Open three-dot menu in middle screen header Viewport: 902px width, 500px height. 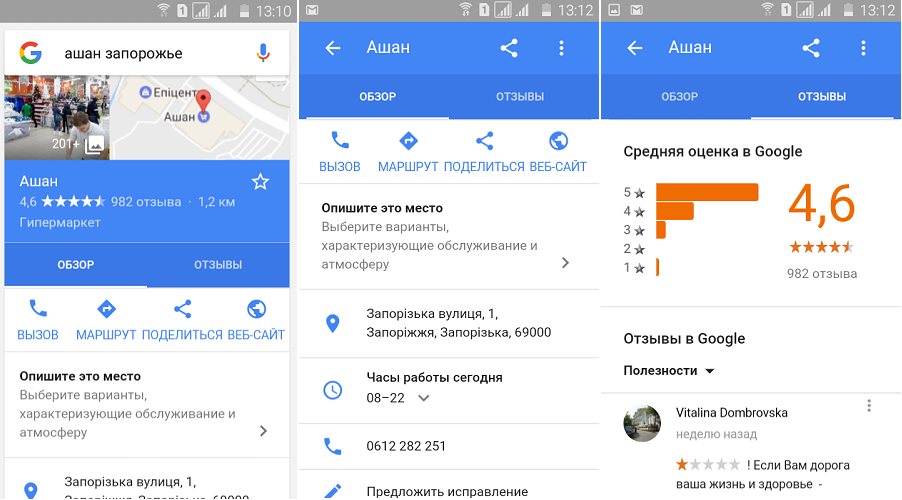tap(561, 48)
